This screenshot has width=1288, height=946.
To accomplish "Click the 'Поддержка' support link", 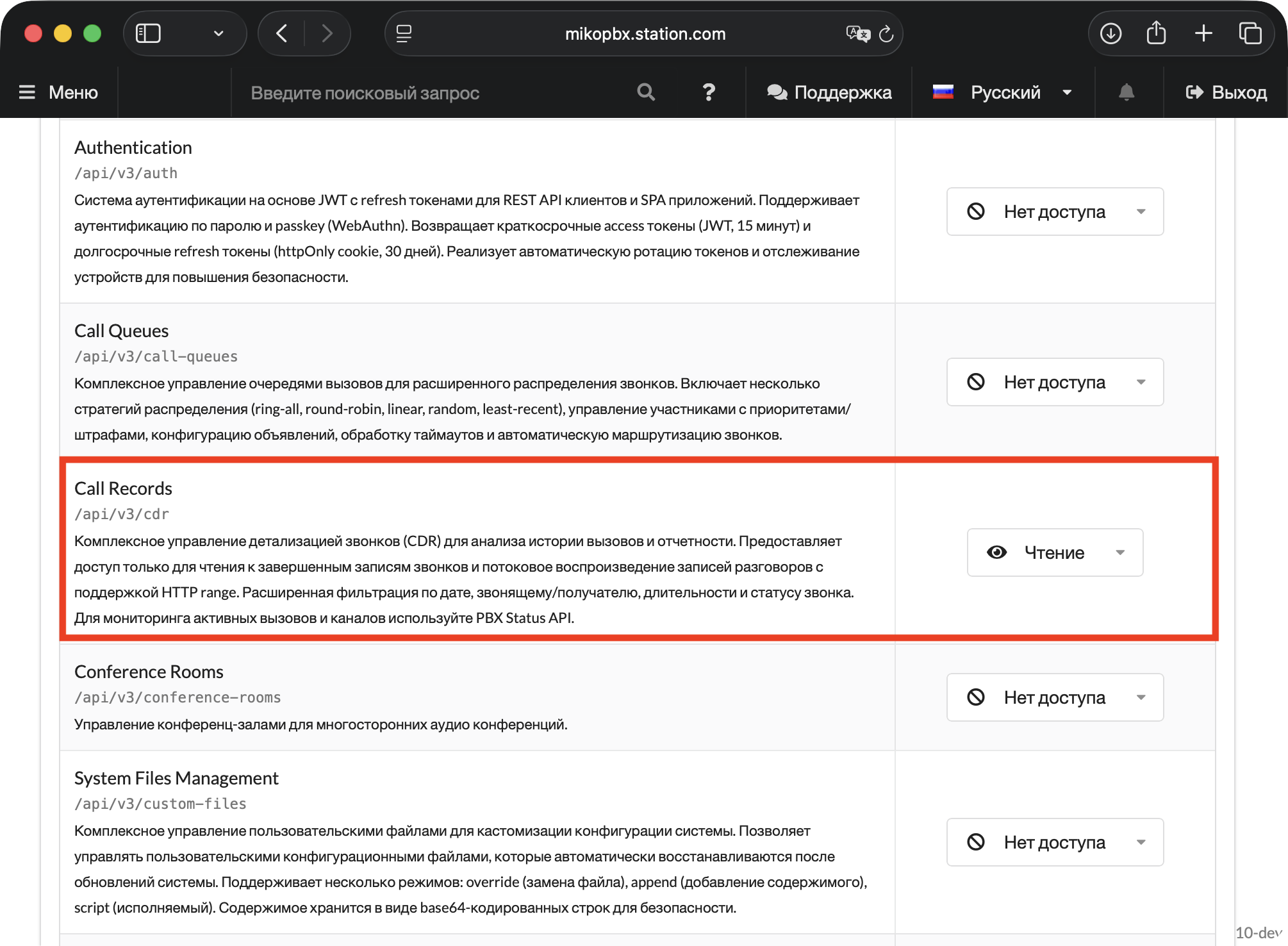I will coord(829,92).
